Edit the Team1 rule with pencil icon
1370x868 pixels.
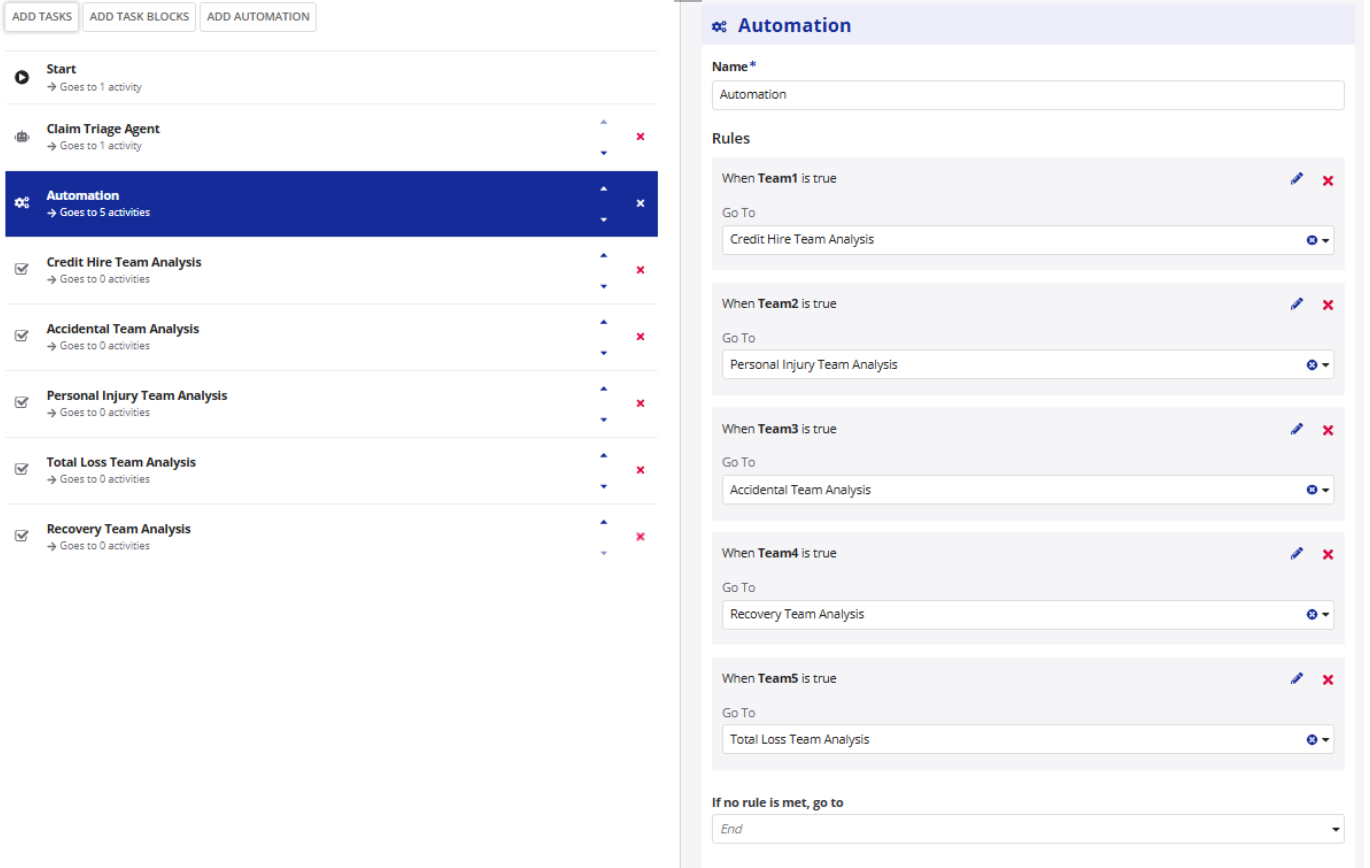pyautogui.click(x=1297, y=179)
